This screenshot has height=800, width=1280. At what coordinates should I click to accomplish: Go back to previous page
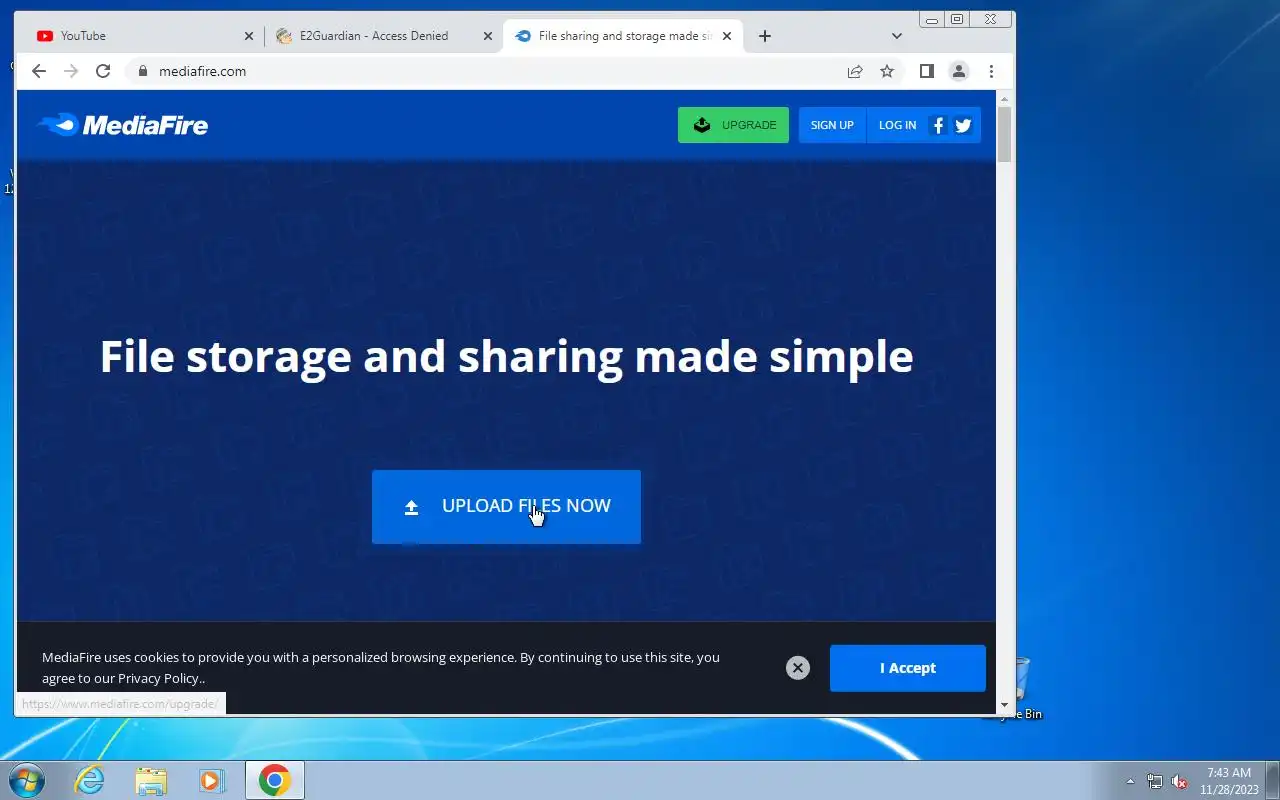click(39, 71)
